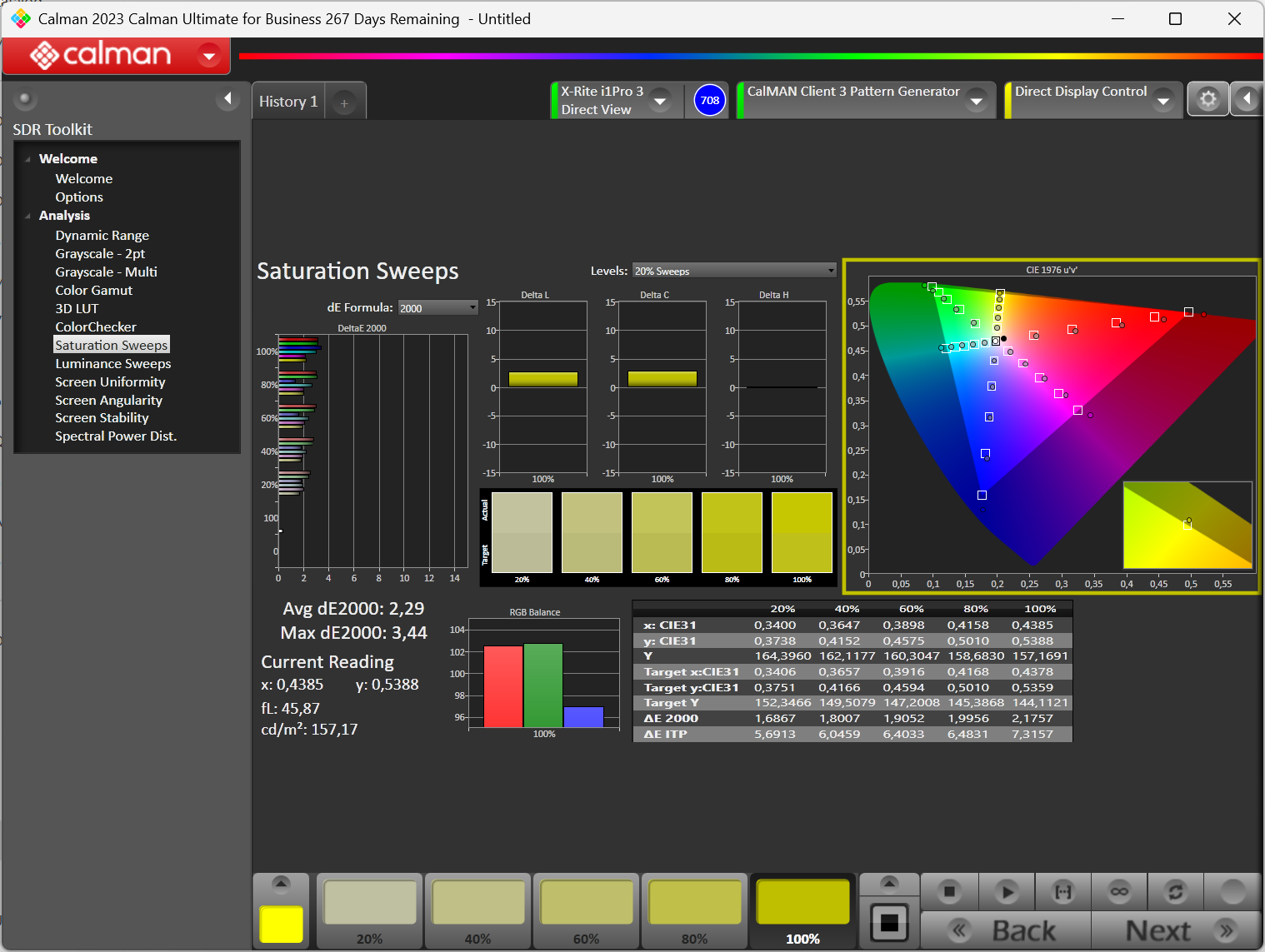
Task: Click the refresh loop icon in the bottom toolbar
Action: pos(1175,892)
